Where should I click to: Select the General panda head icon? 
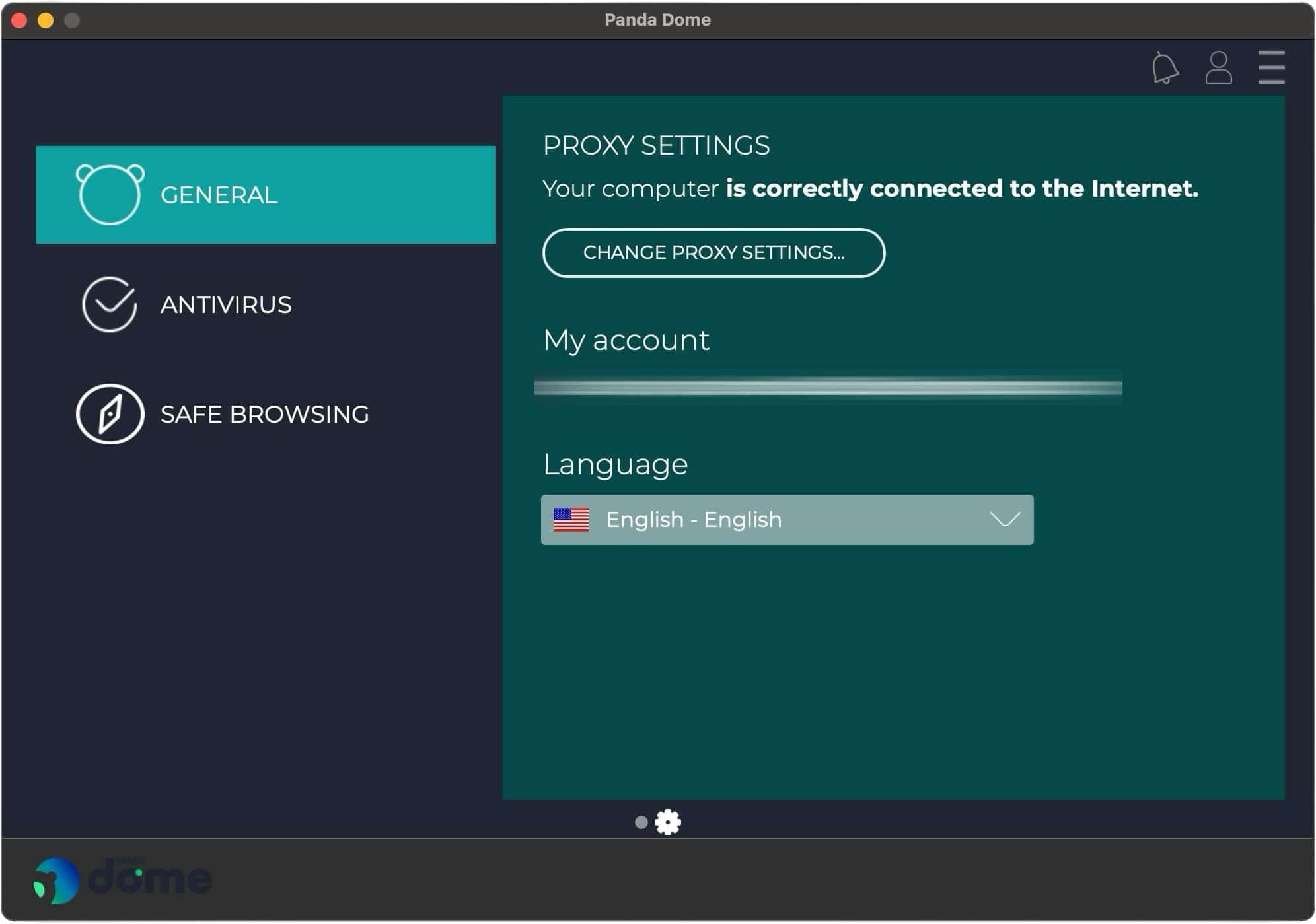point(110,194)
